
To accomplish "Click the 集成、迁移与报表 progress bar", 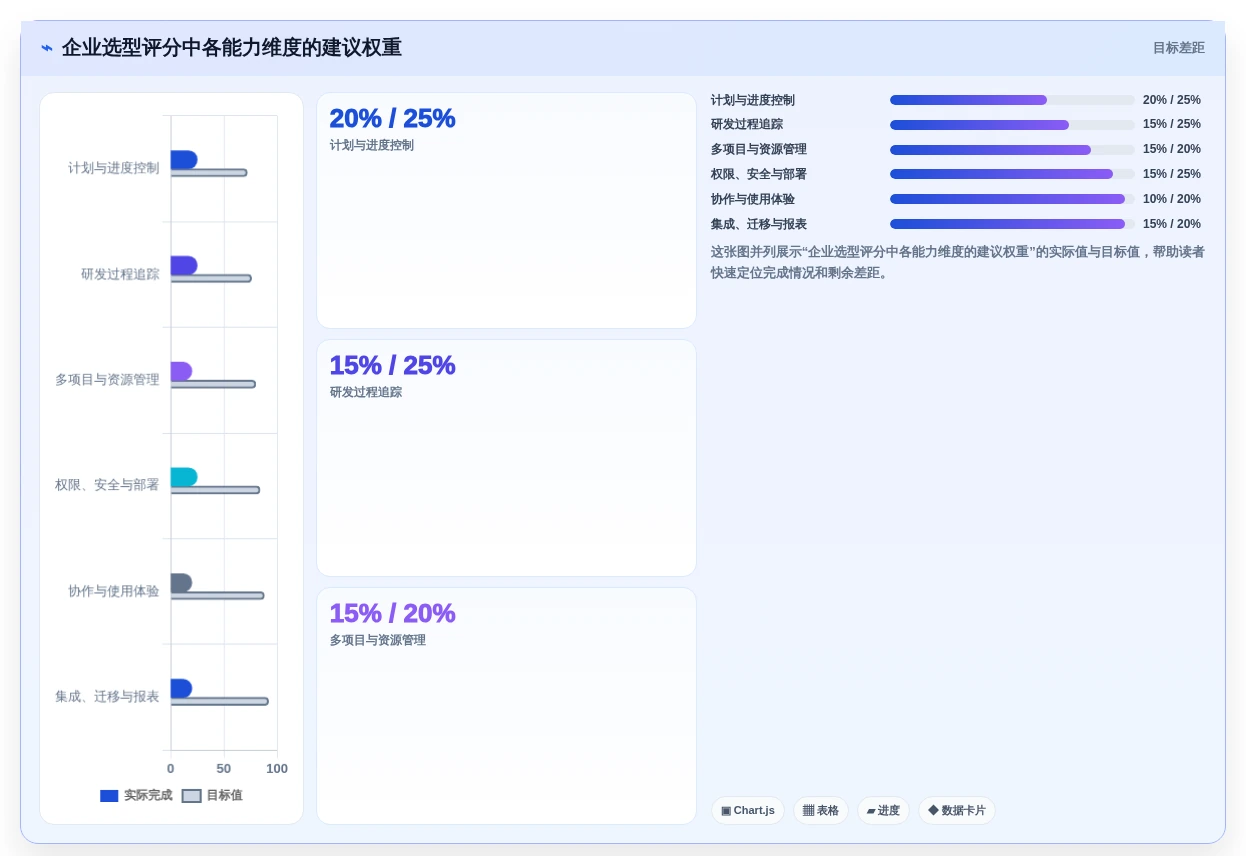I will click(x=1012, y=224).
